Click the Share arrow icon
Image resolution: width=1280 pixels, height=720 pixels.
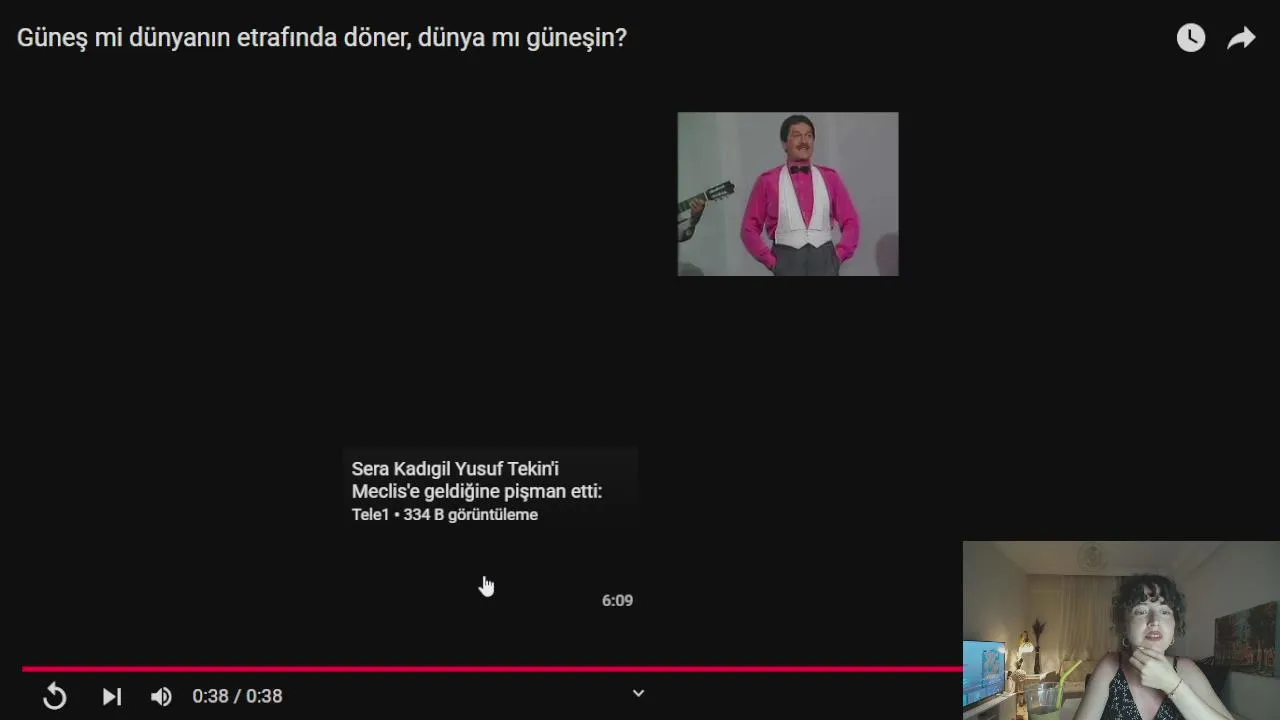pos(1241,38)
